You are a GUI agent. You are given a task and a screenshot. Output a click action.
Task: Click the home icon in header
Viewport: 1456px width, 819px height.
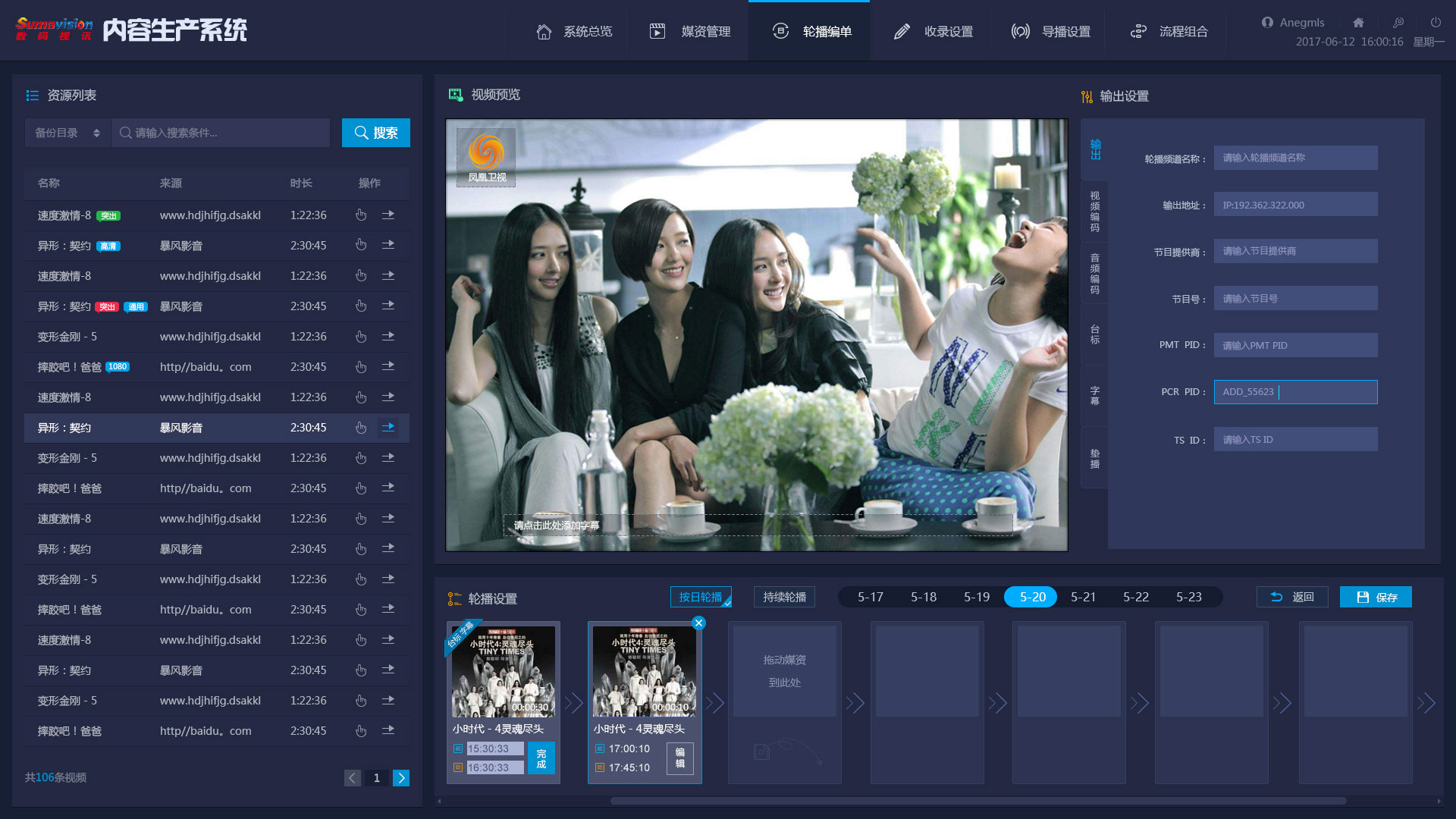[1358, 23]
